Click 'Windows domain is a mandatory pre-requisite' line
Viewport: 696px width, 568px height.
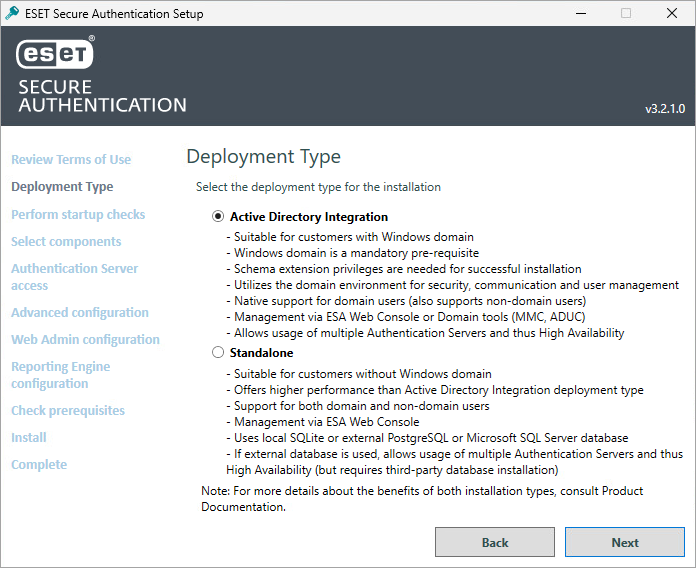(x=352, y=253)
